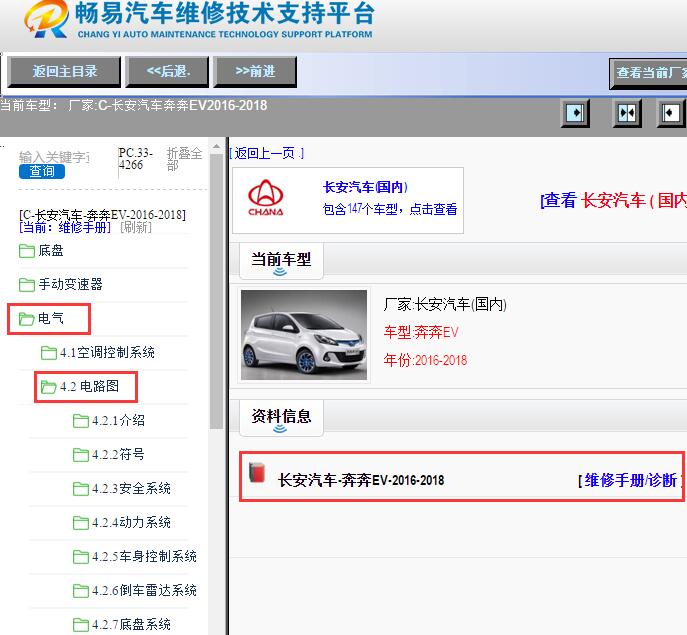Select 4.2 电路图 tree label
687x635 pixels.
point(89,387)
